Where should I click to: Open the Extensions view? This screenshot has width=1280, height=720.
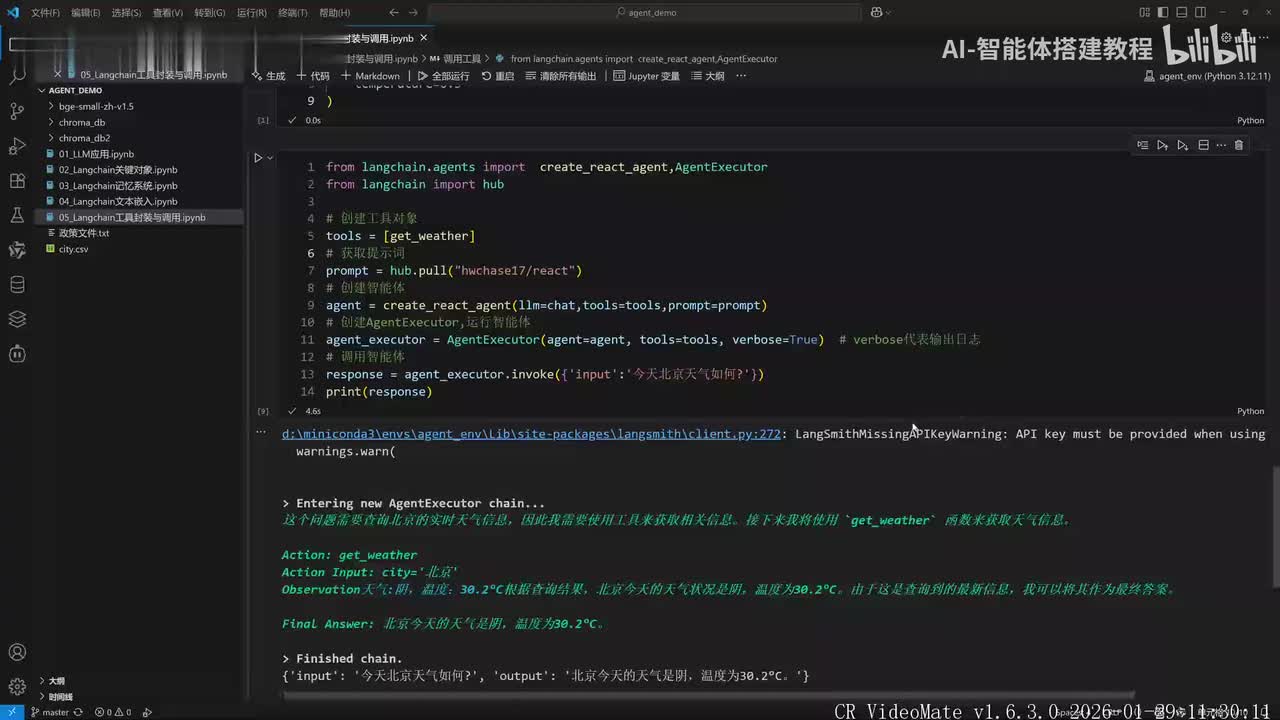click(x=17, y=181)
